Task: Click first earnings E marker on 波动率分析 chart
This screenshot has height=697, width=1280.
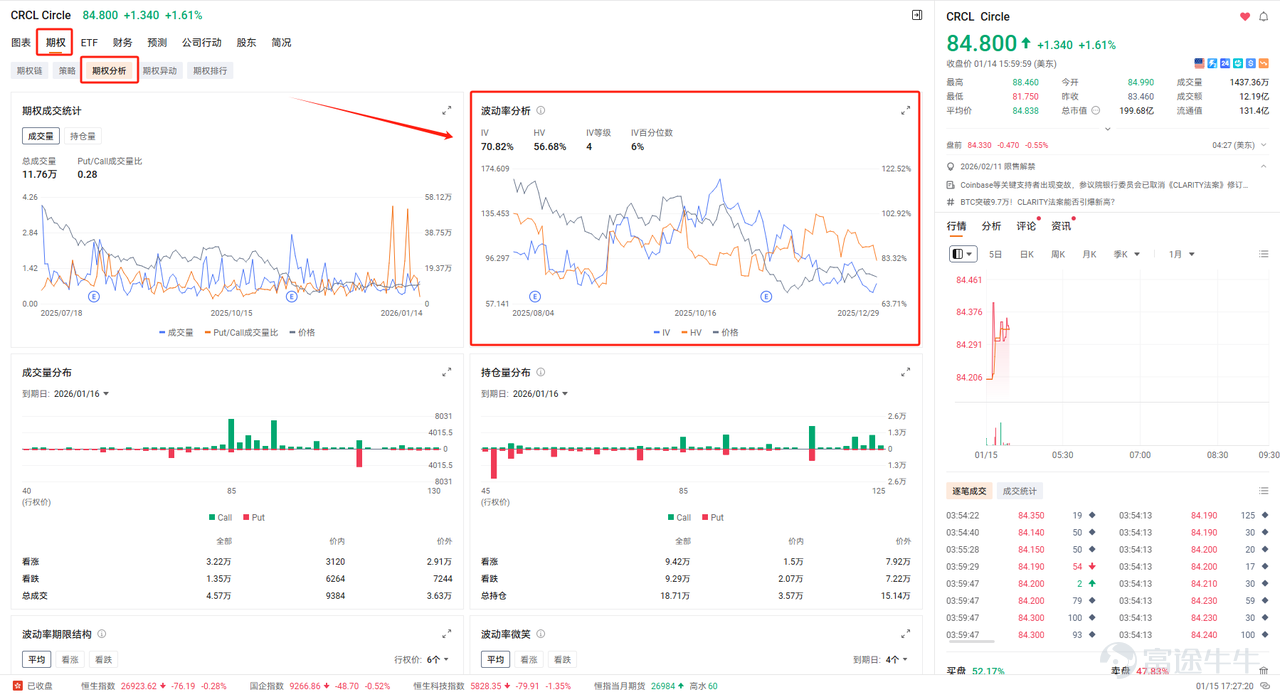Action: point(535,296)
